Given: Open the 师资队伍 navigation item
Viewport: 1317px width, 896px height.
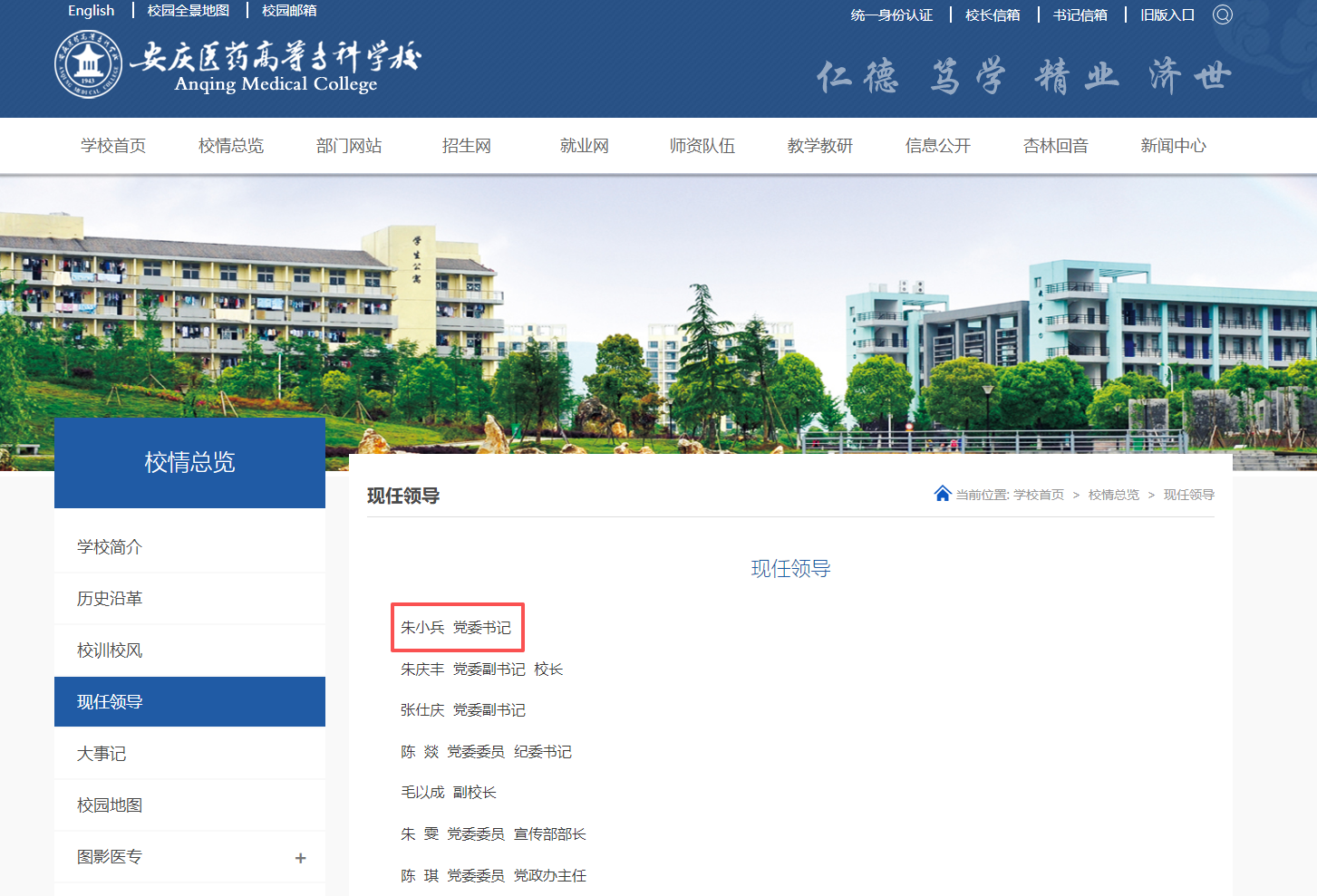Looking at the screenshot, I should tap(702, 146).
